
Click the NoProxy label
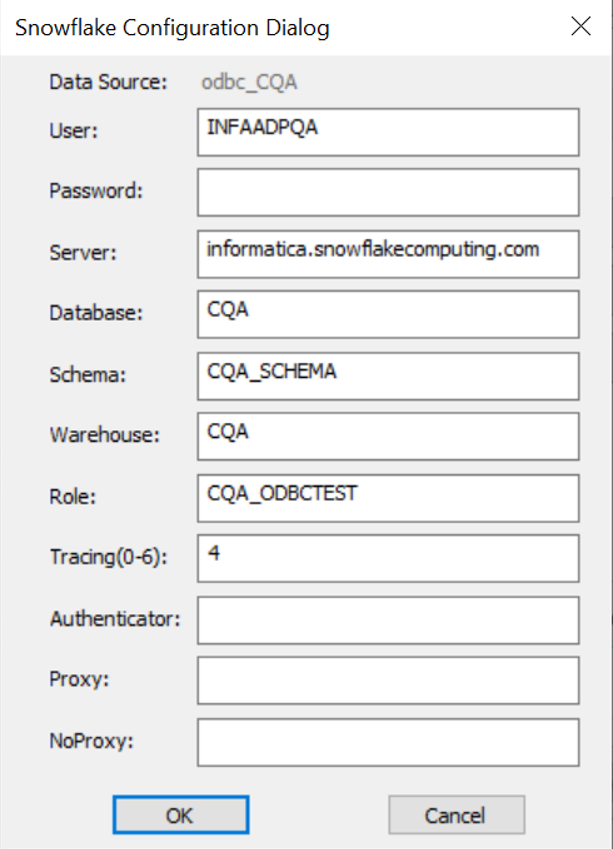pyautogui.click(x=92, y=742)
